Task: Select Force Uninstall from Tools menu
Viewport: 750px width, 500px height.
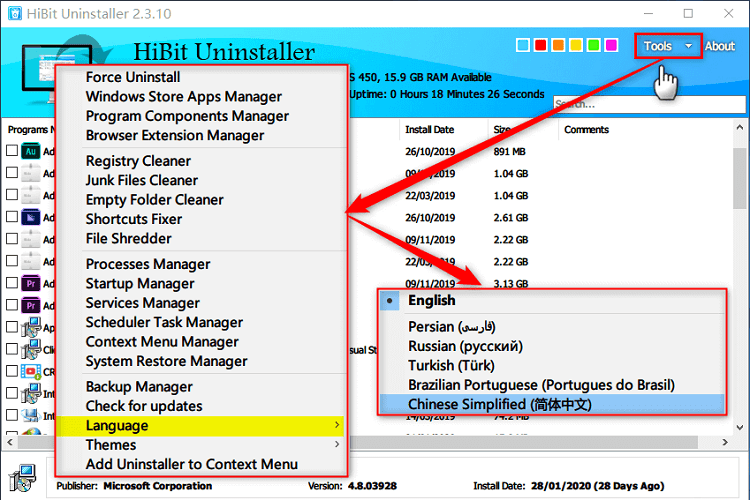Action: (133, 77)
